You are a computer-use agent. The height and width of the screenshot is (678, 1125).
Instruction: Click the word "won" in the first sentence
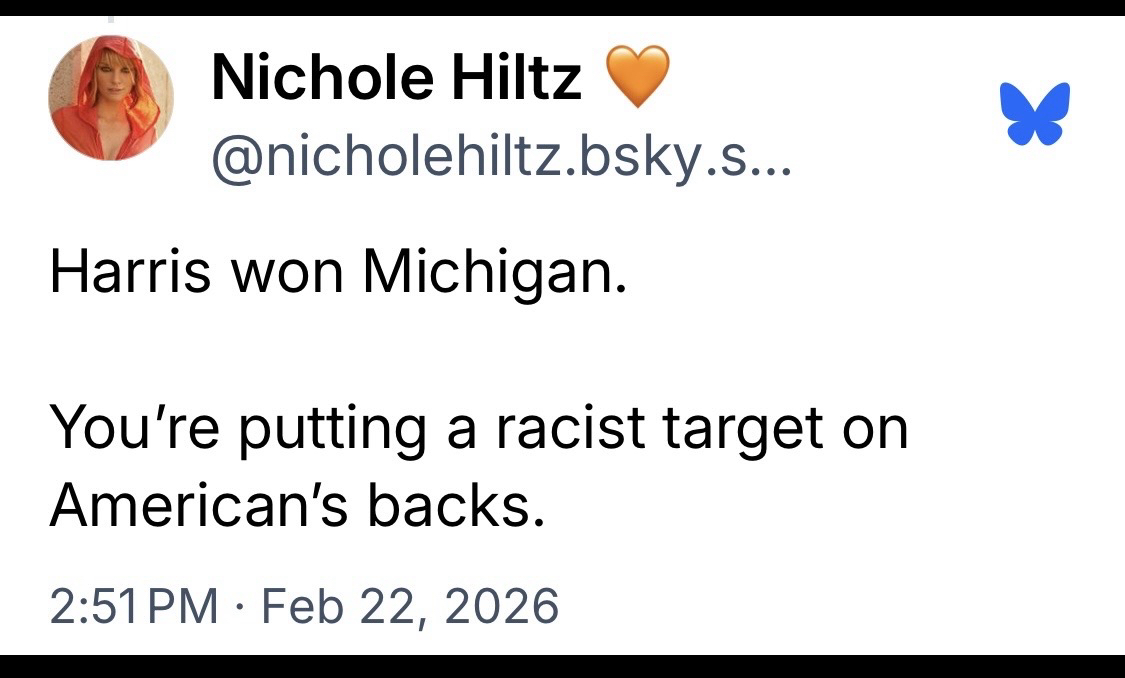288,272
